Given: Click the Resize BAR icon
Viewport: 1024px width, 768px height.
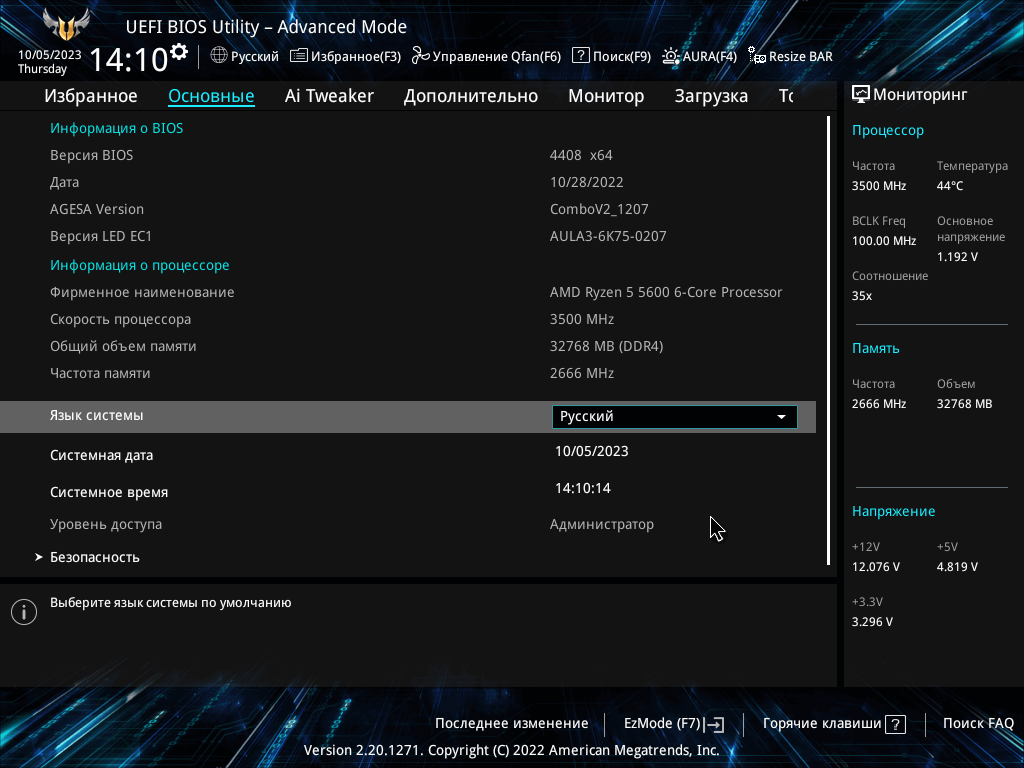Looking at the screenshot, I should pyautogui.click(x=757, y=56).
